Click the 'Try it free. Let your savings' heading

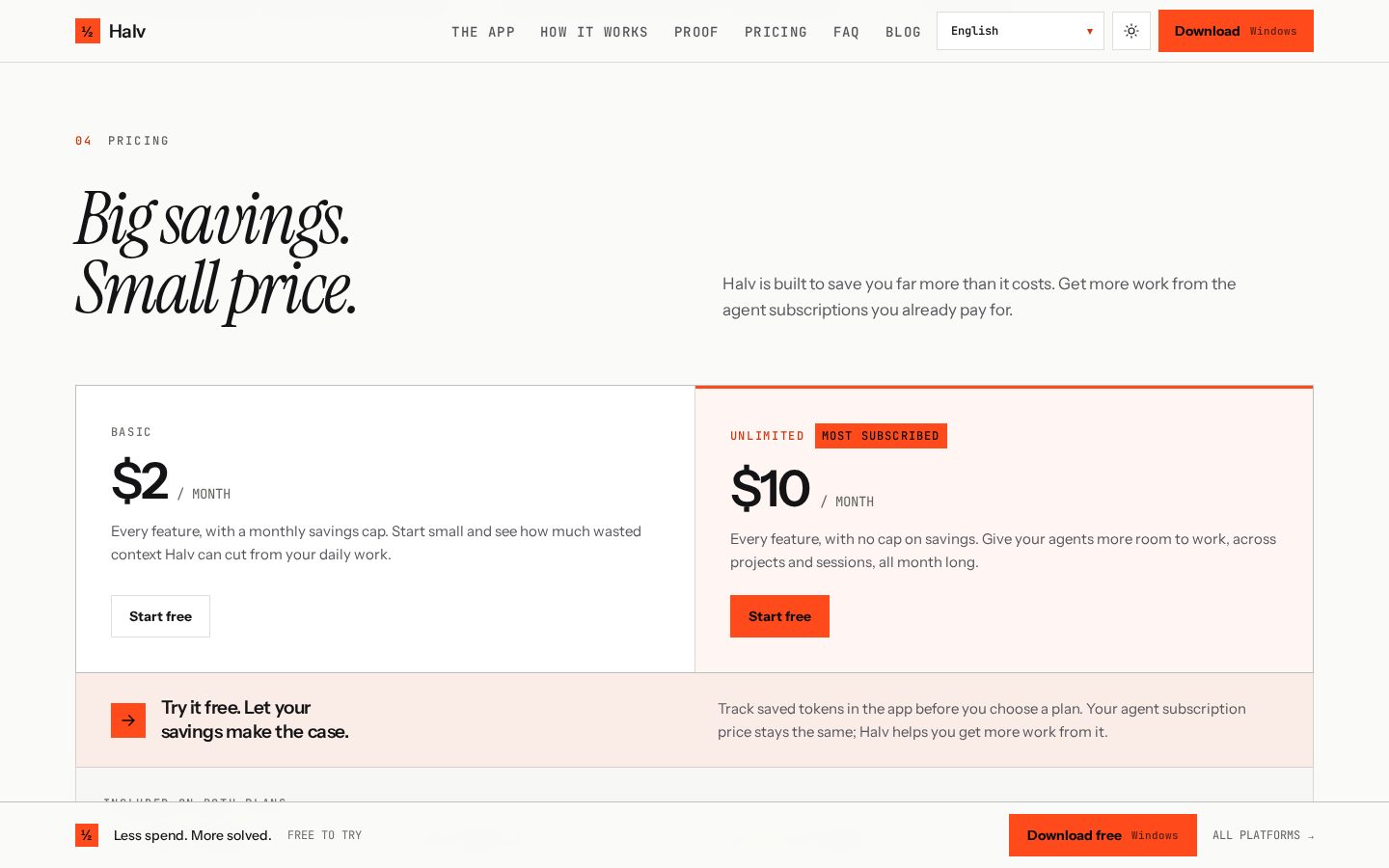[x=255, y=719]
